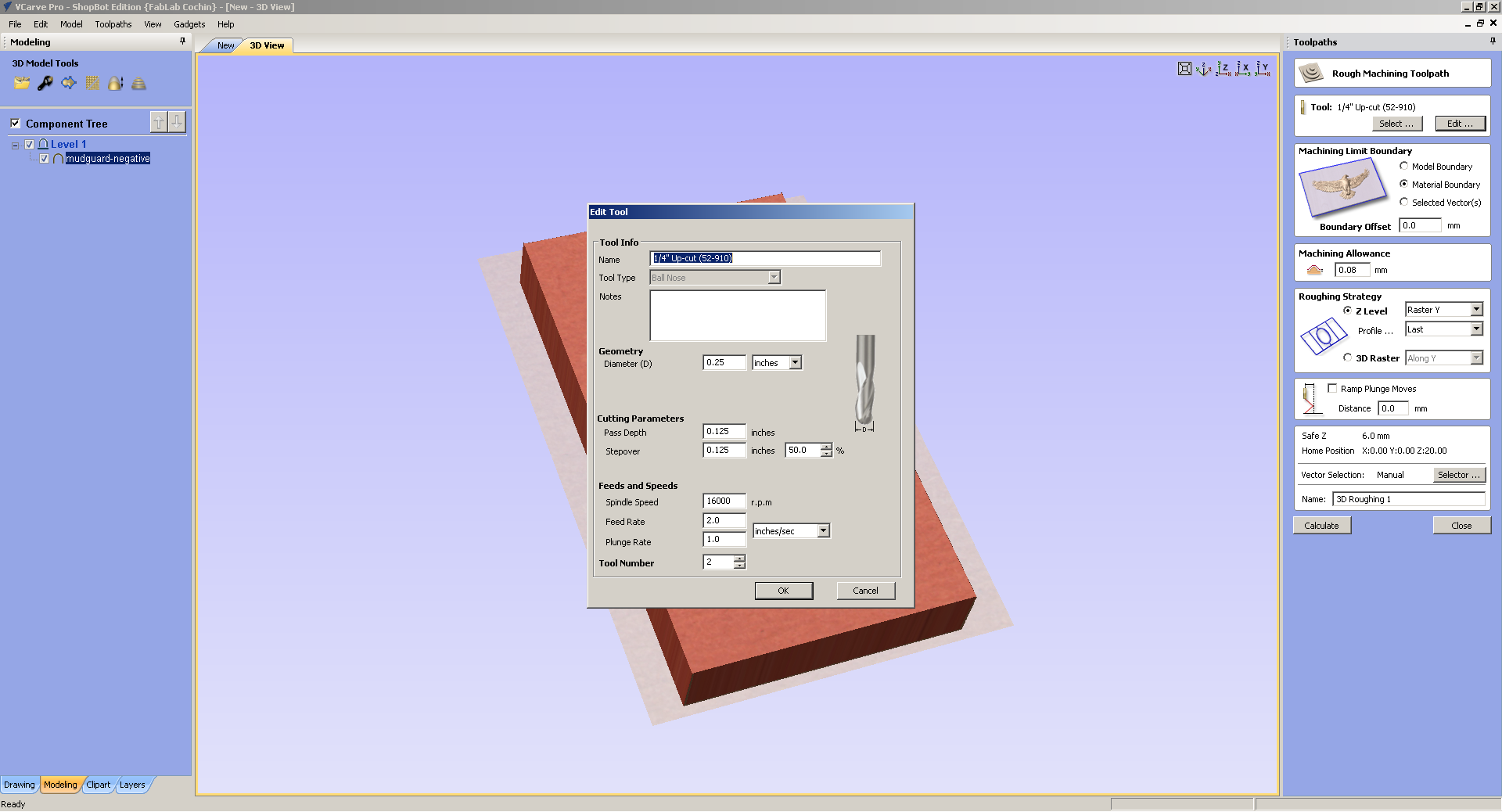Click the Calculate button
Viewport: 1502px width, 812px height.
[x=1321, y=526]
